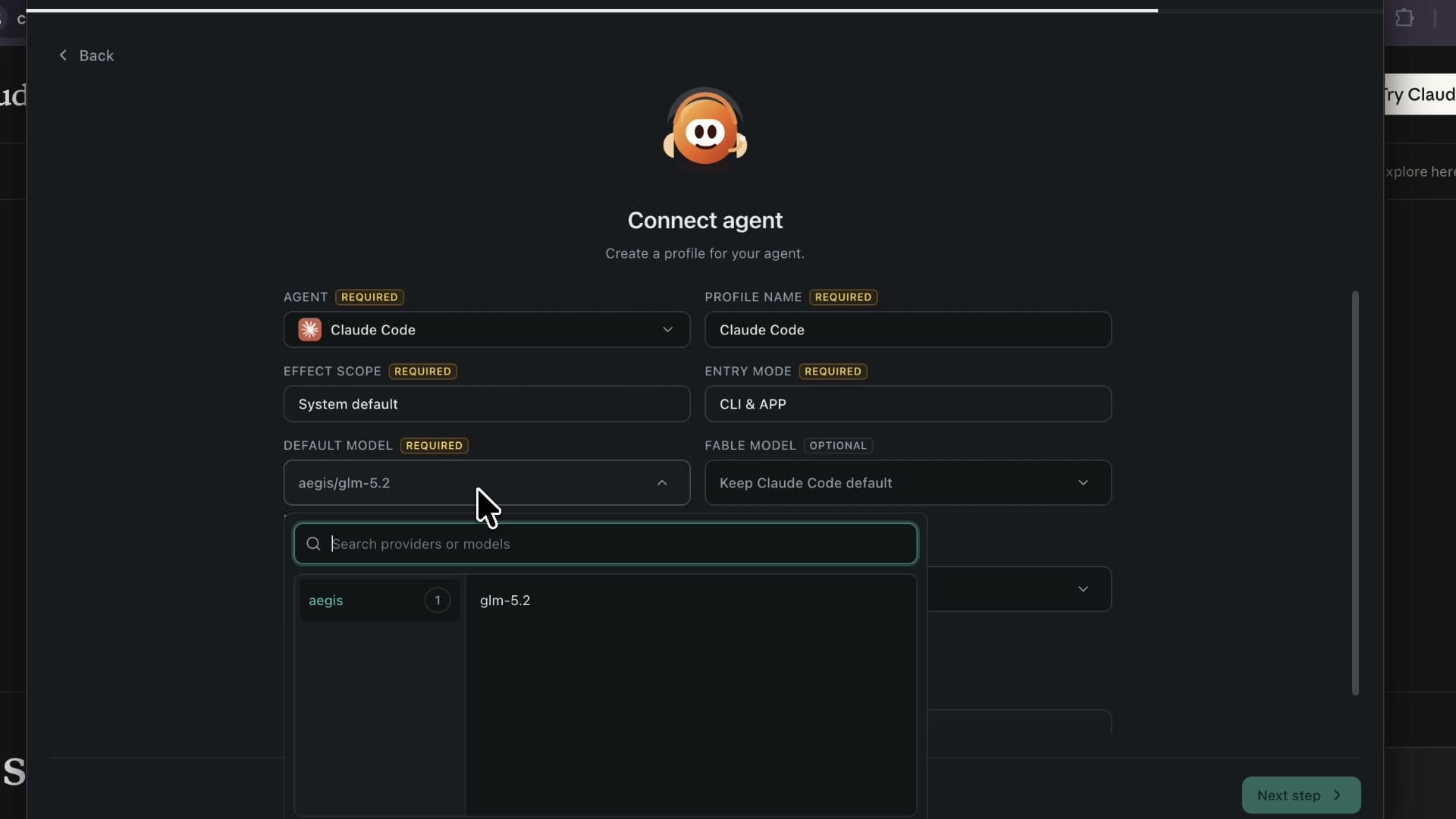Click the OPTIONAL badge beside FABLE MODEL
Viewport: 1456px width, 819px height.
(838, 446)
